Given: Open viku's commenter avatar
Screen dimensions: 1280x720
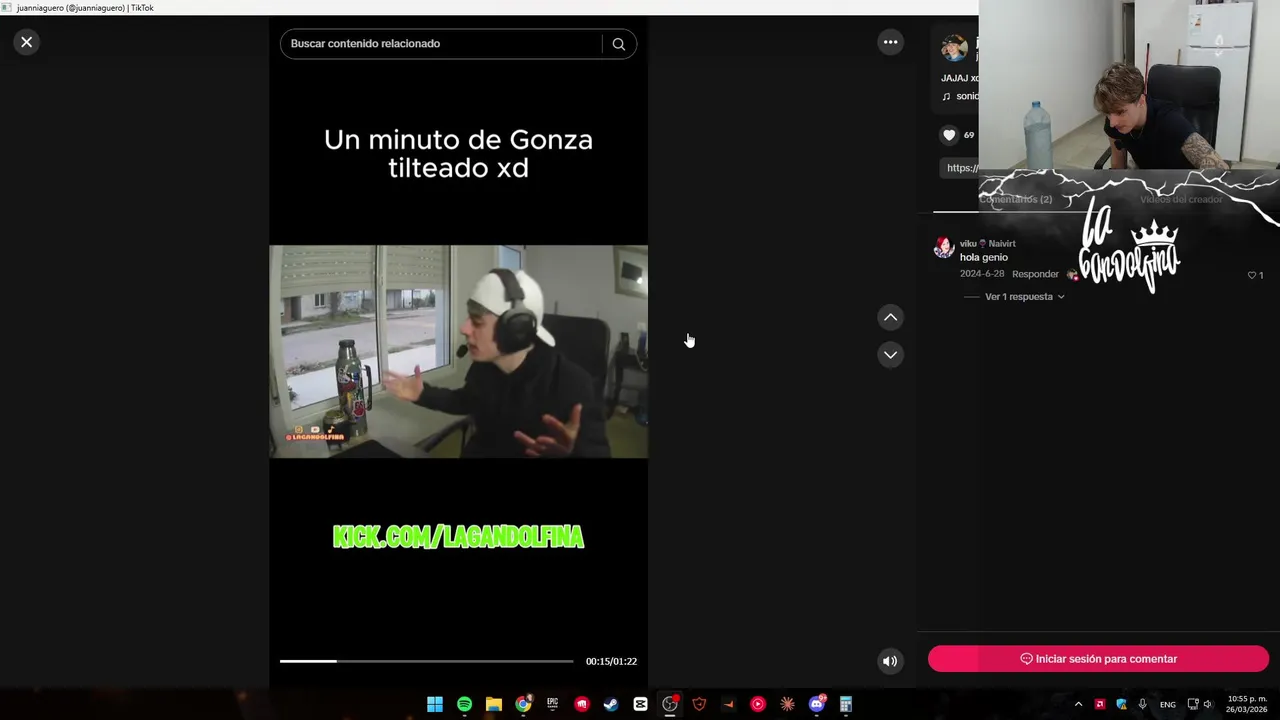Looking at the screenshot, I should tap(944, 248).
